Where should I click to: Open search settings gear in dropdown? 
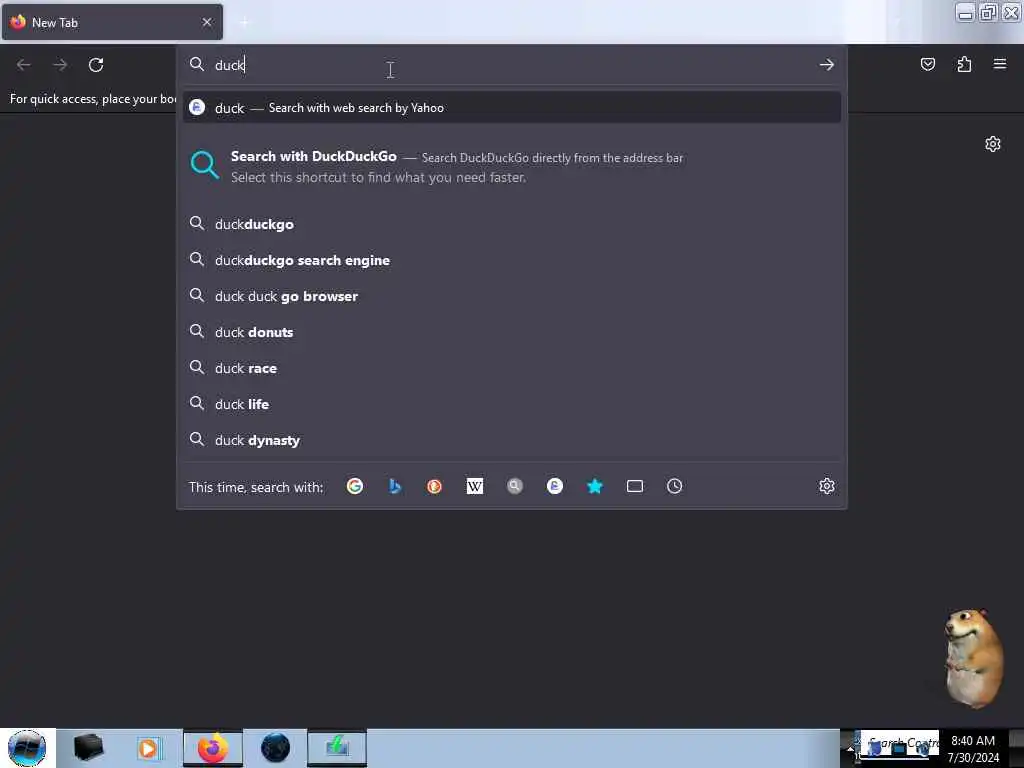pos(827,486)
